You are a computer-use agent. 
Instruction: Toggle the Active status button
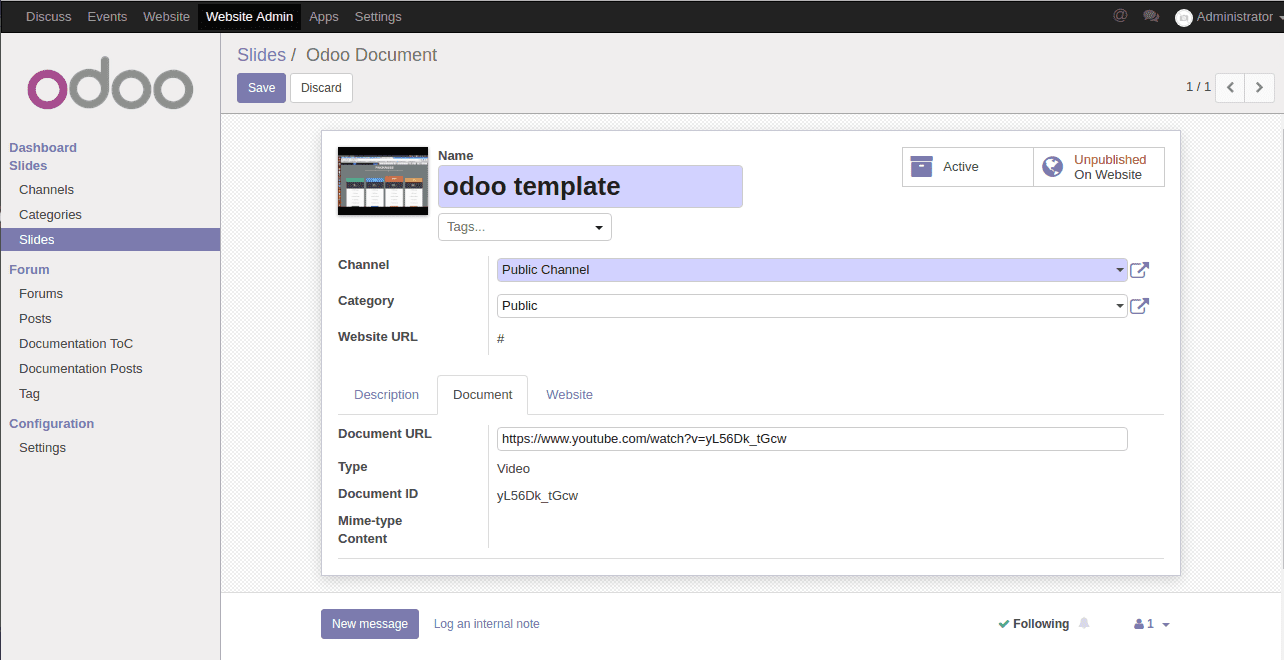(x=967, y=167)
